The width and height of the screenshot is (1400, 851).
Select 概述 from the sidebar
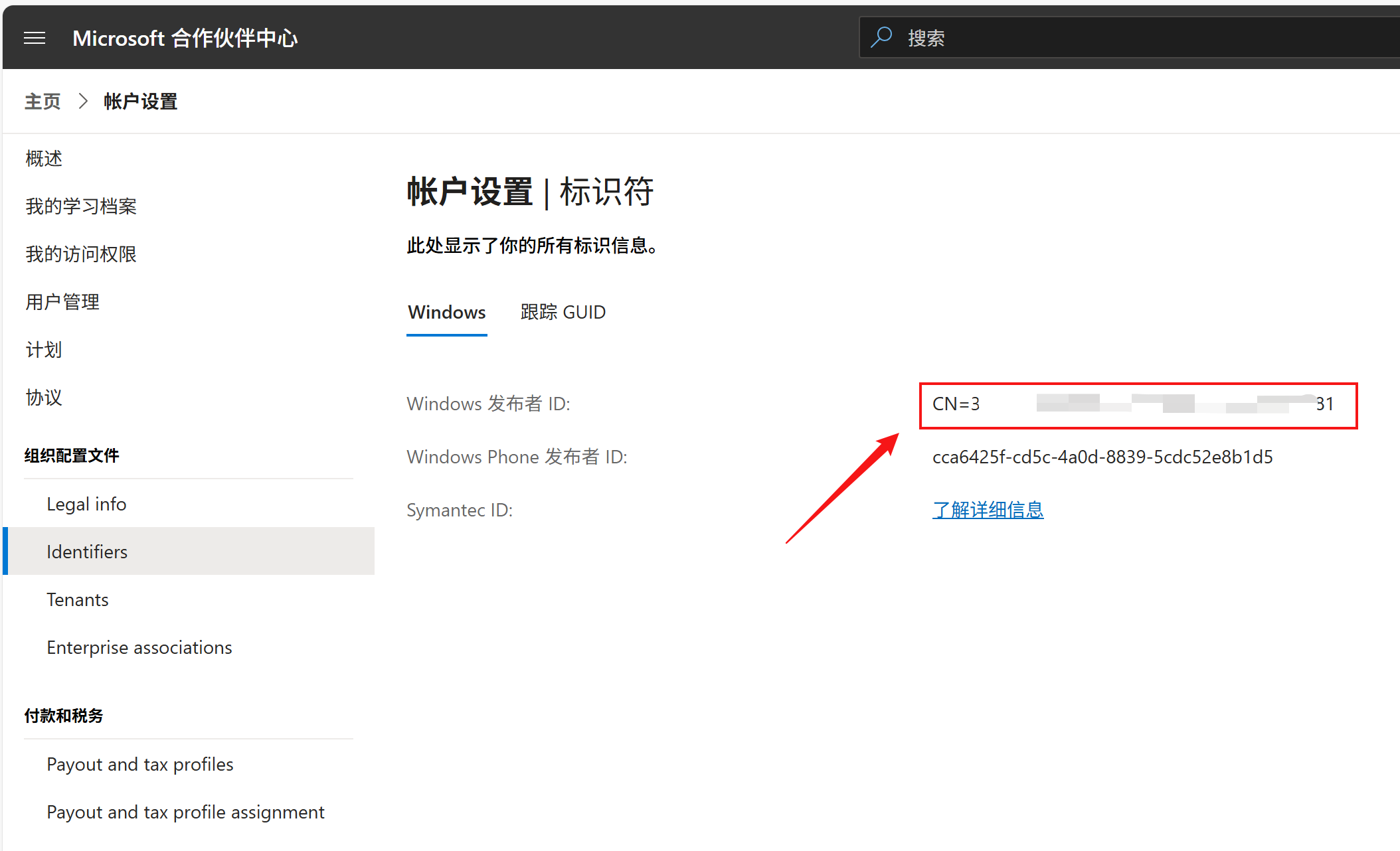tap(43, 158)
